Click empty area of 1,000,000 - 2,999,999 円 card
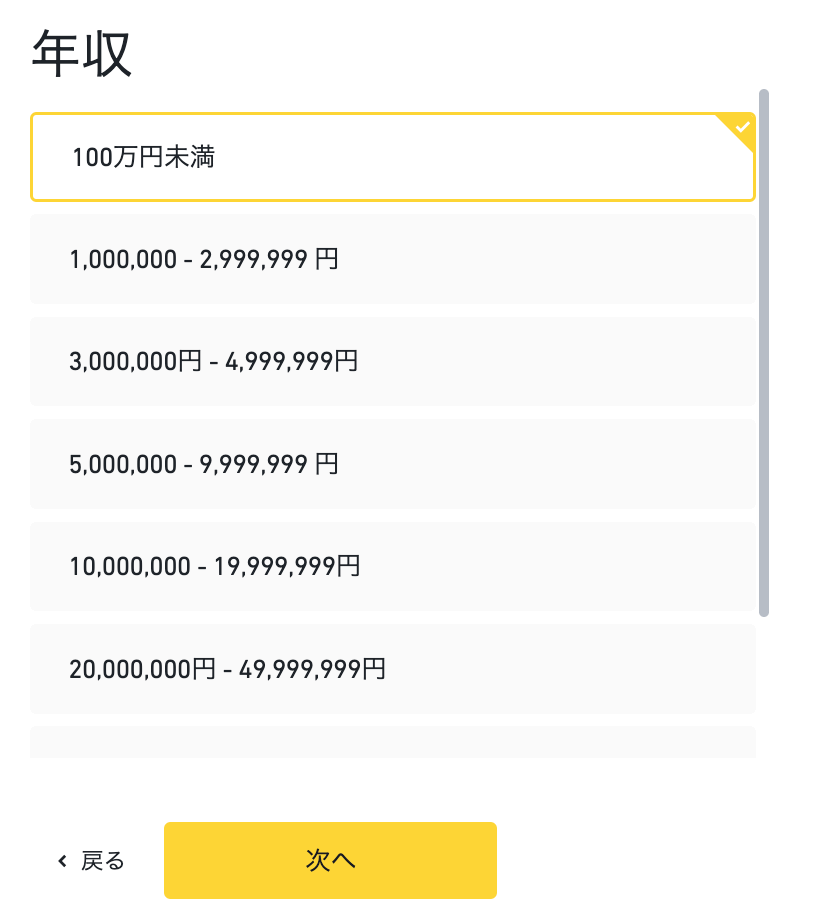The image size is (824, 924). 548,259
